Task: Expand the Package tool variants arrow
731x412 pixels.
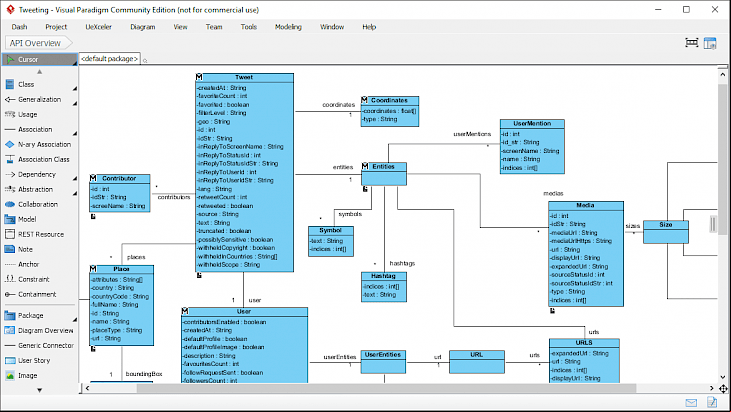Action: coord(75,319)
